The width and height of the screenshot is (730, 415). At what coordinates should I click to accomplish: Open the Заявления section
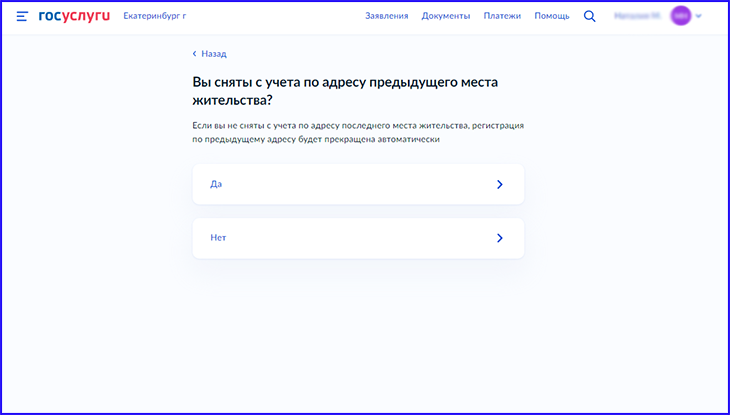coord(386,17)
